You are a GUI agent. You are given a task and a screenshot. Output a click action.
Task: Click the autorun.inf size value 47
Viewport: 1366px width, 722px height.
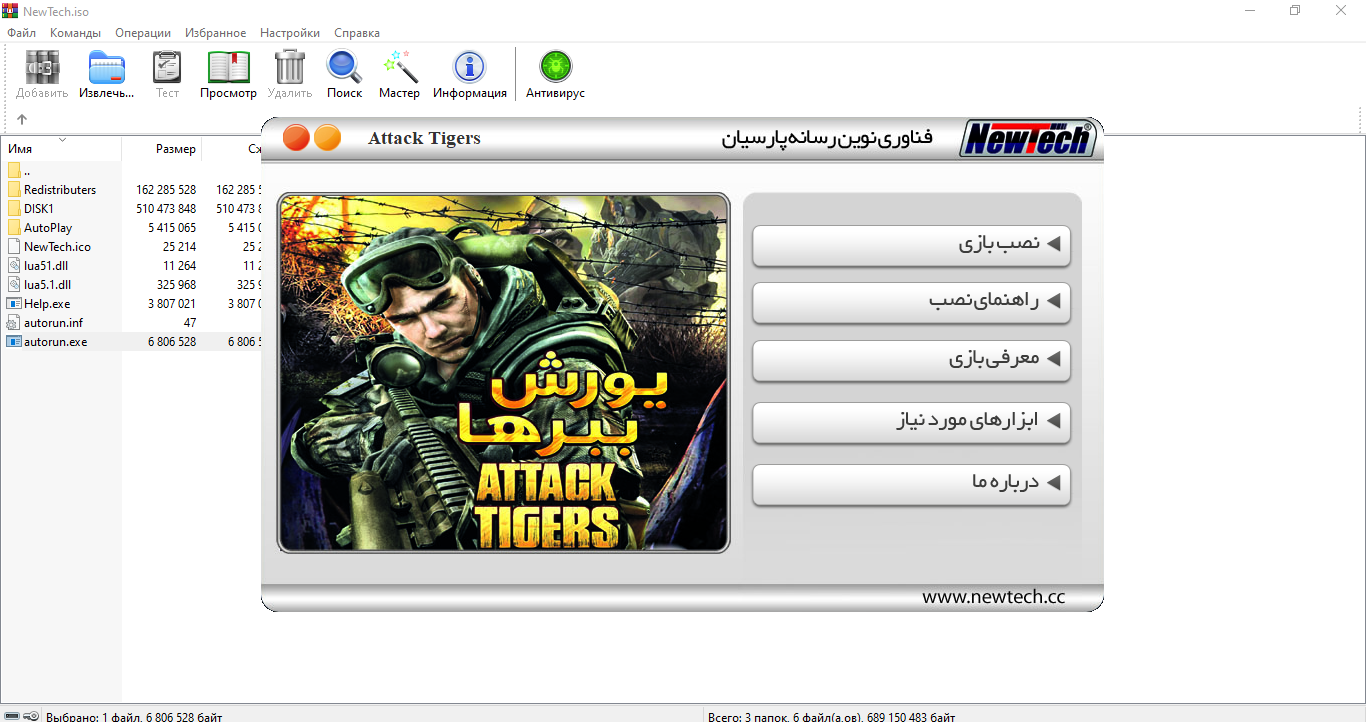tap(190, 323)
